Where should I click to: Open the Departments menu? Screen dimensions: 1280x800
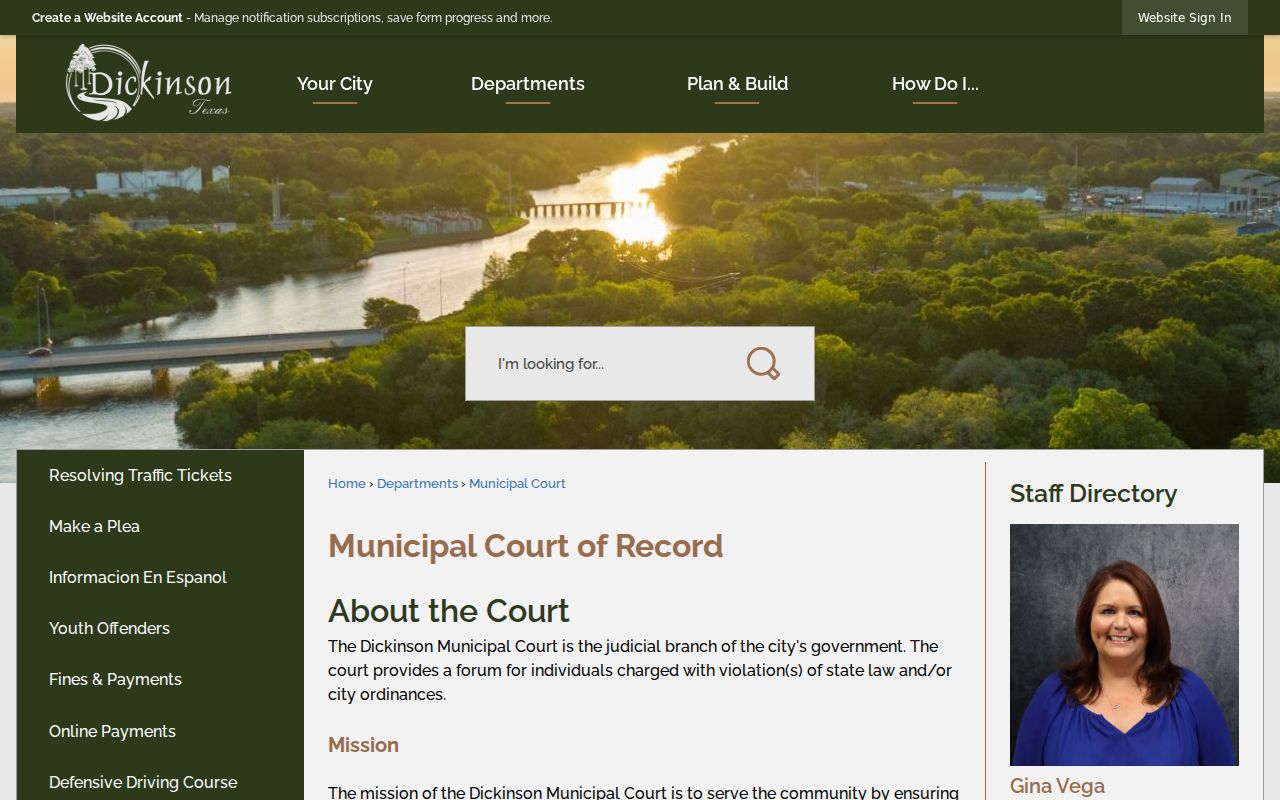click(x=528, y=84)
